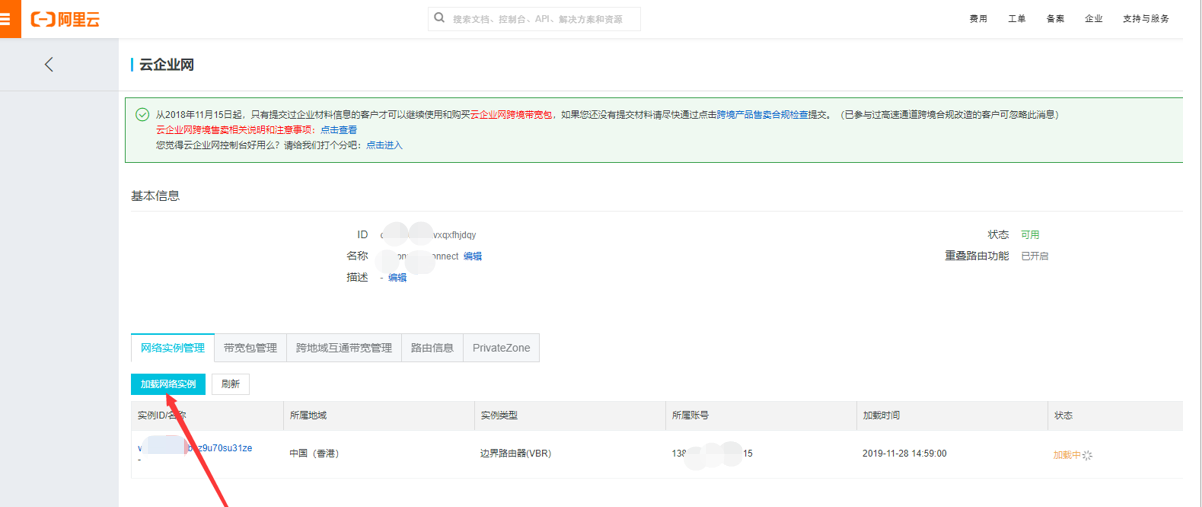Click 点击进入 rating link
This screenshot has height=507, width=1202.
pyautogui.click(x=384, y=145)
